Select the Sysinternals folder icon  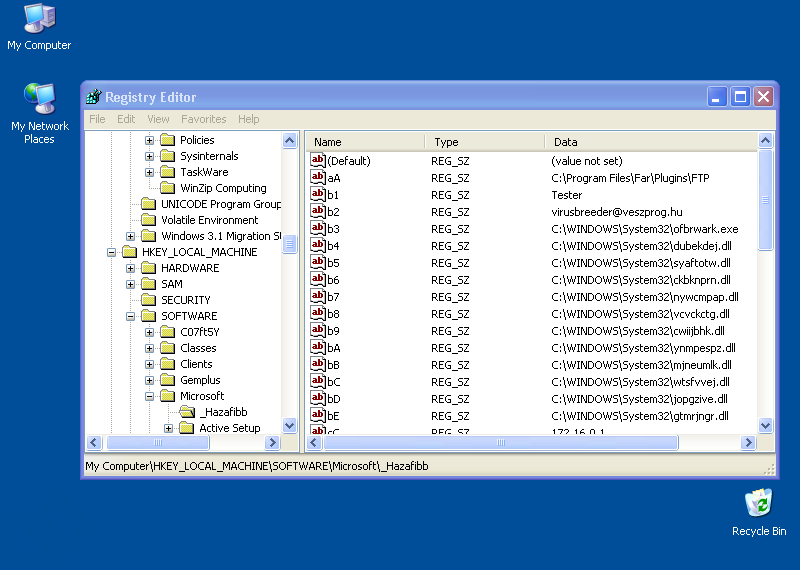pos(168,156)
